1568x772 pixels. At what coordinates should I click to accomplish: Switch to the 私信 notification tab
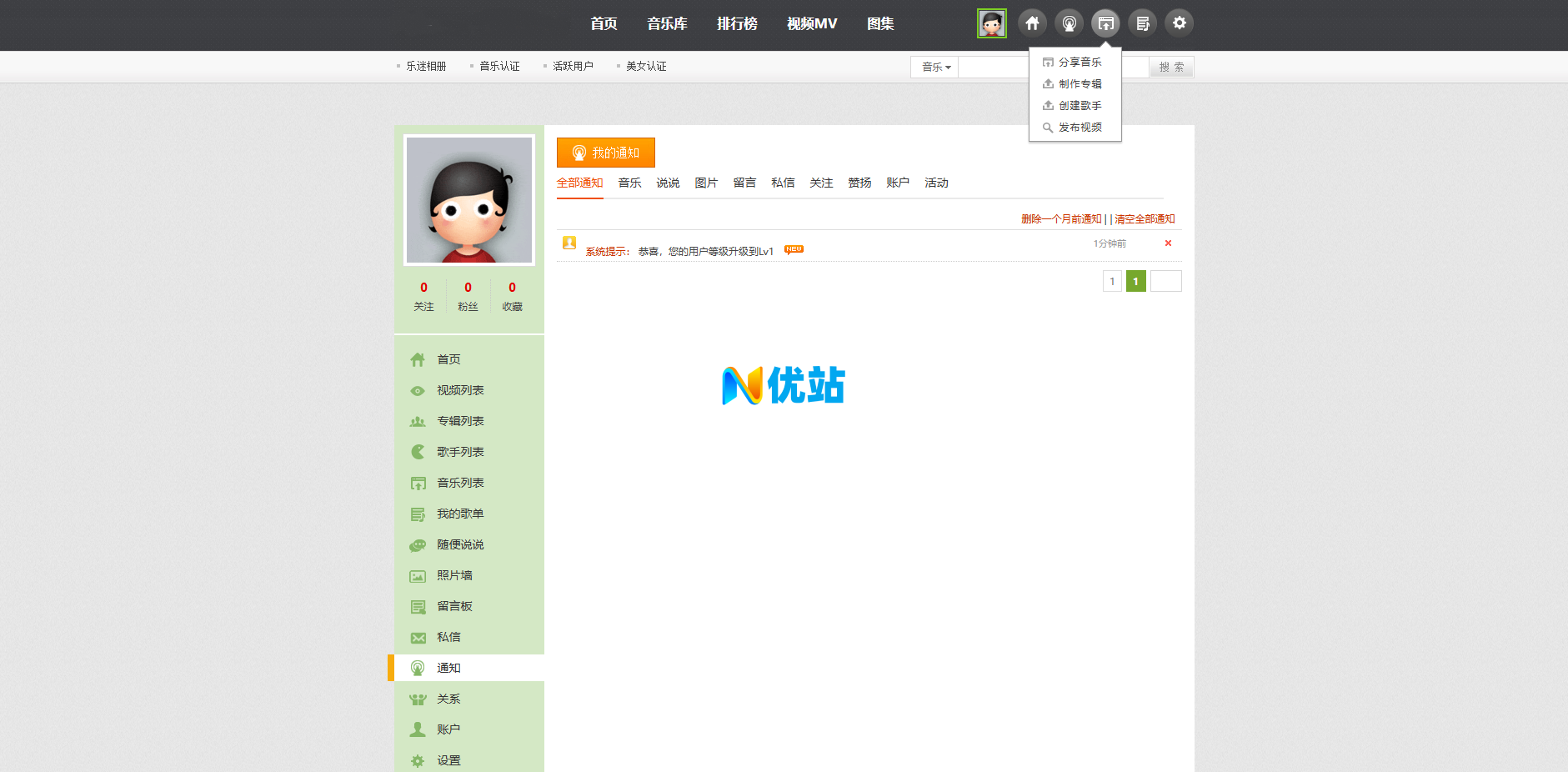pyautogui.click(x=782, y=183)
